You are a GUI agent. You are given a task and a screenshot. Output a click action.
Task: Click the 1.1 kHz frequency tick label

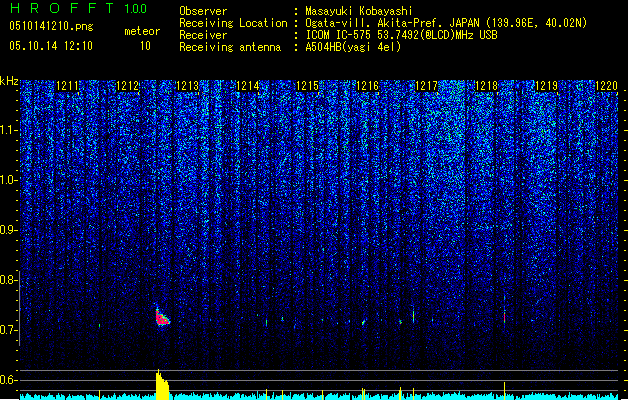[x=9, y=130]
